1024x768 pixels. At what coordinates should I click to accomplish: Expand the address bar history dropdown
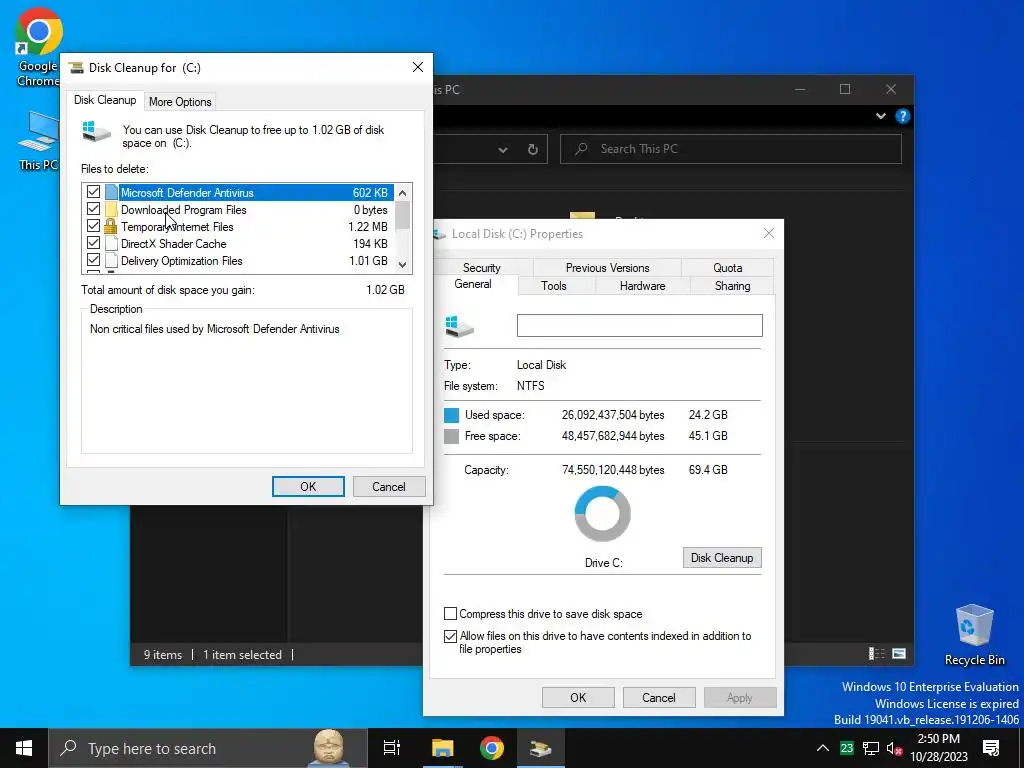pos(502,150)
